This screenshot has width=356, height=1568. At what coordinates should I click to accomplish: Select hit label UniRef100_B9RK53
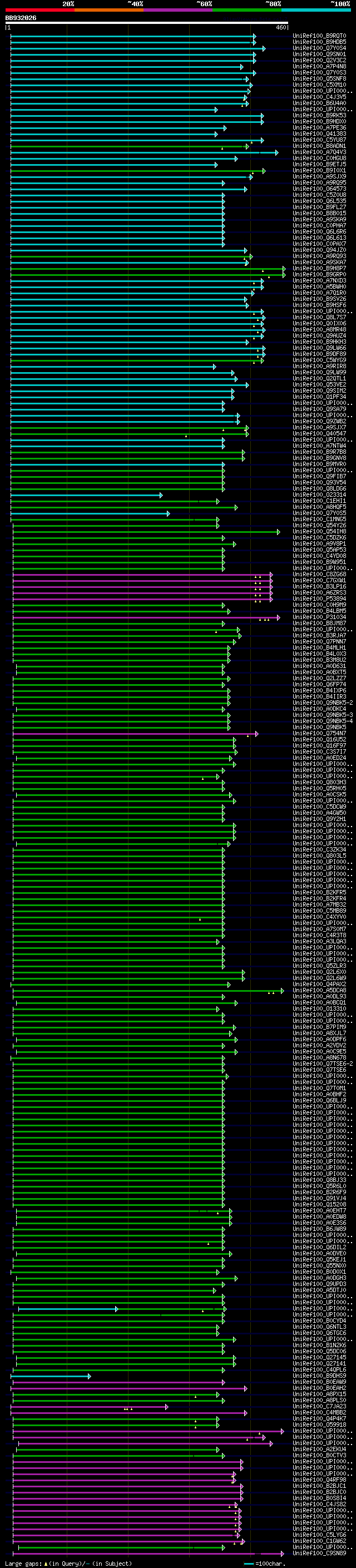pyautogui.click(x=319, y=115)
